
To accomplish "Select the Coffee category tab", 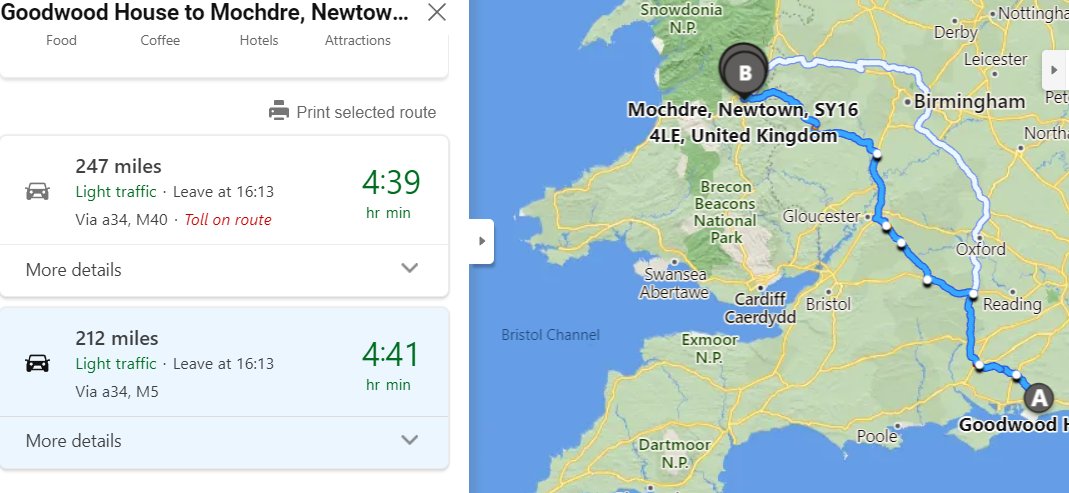I will (160, 40).
